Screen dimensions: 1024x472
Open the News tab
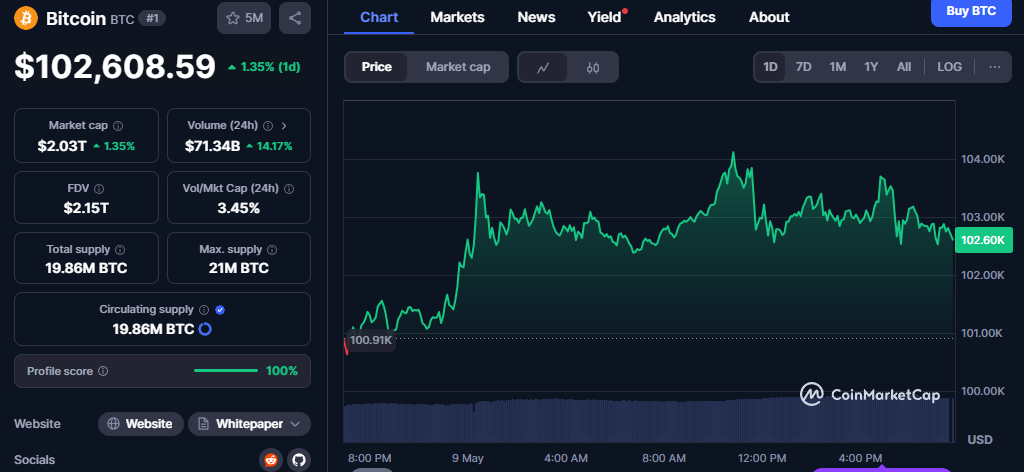click(x=536, y=17)
